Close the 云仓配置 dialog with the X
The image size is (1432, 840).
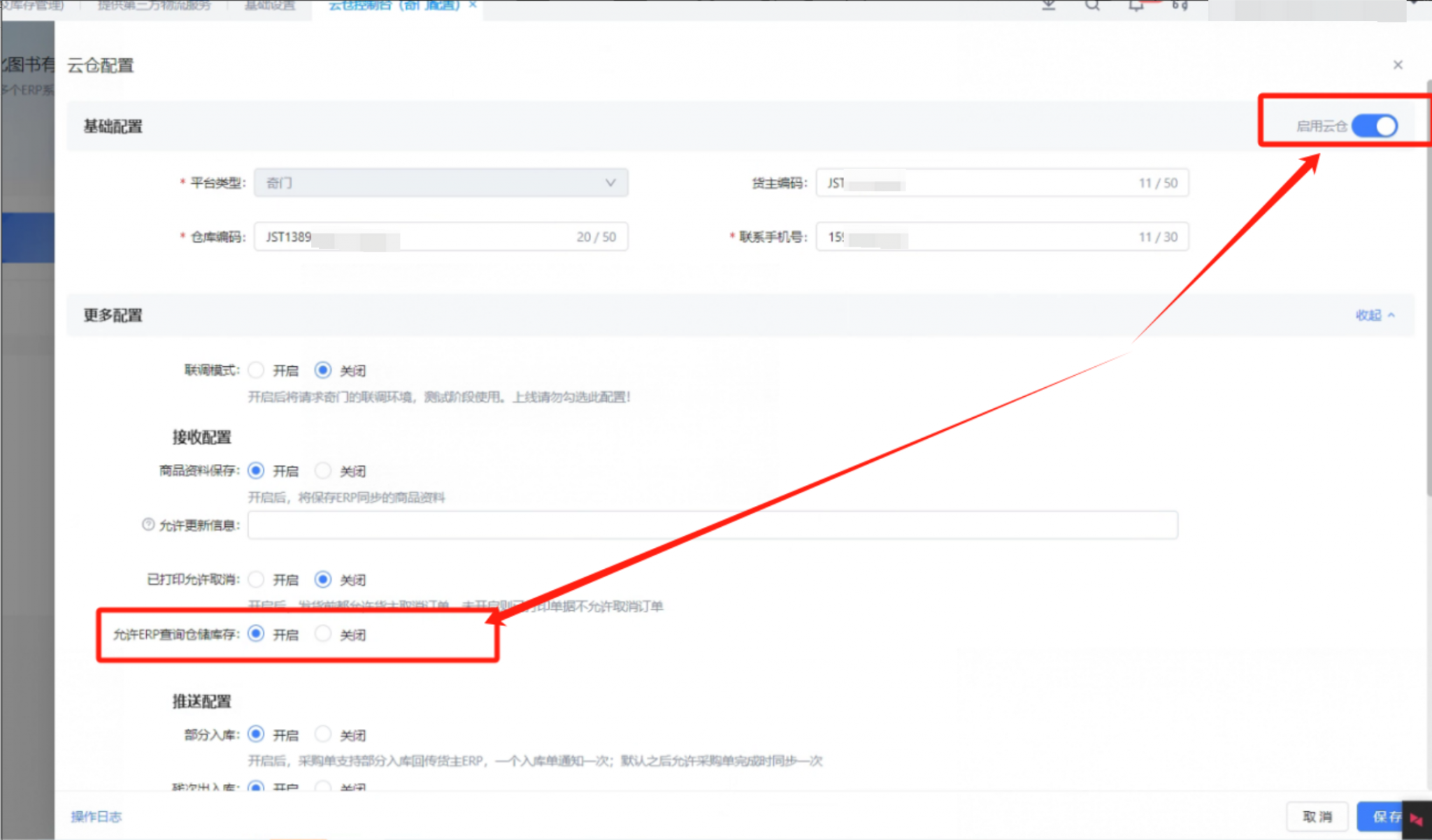tap(1398, 65)
